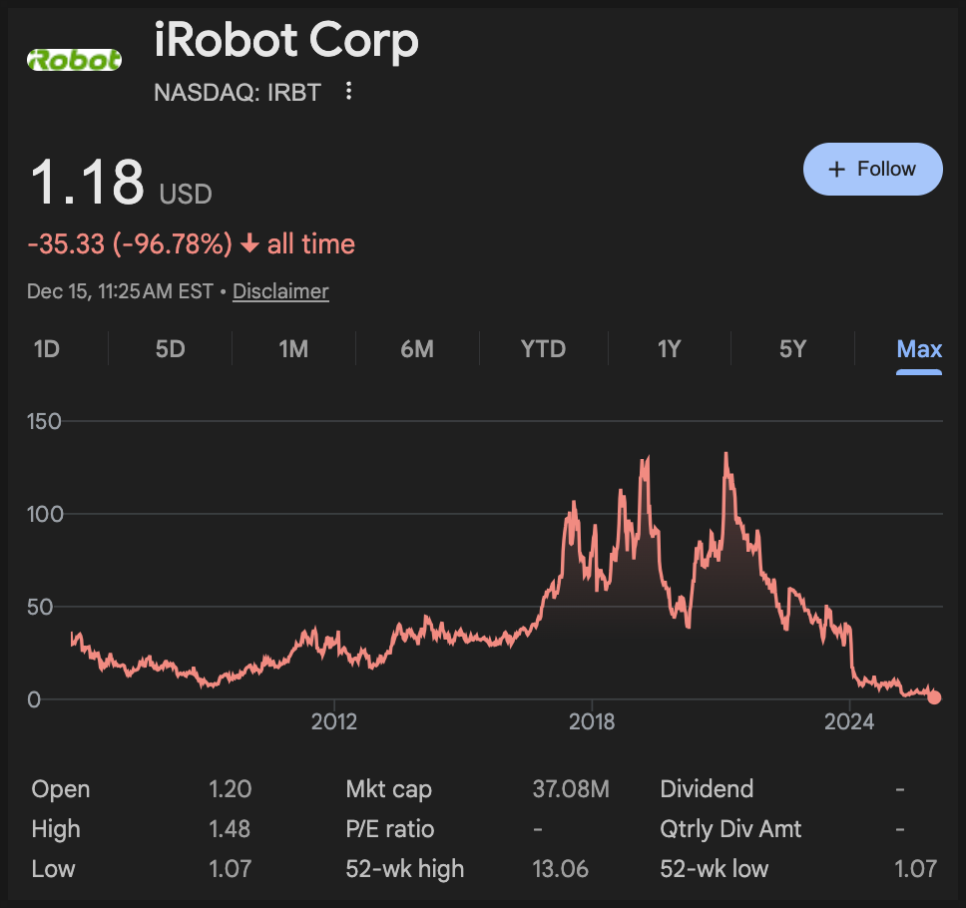Image resolution: width=966 pixels, height=908 pixels.
Task: Open the Disclaimer link
Action: (280, 291)
